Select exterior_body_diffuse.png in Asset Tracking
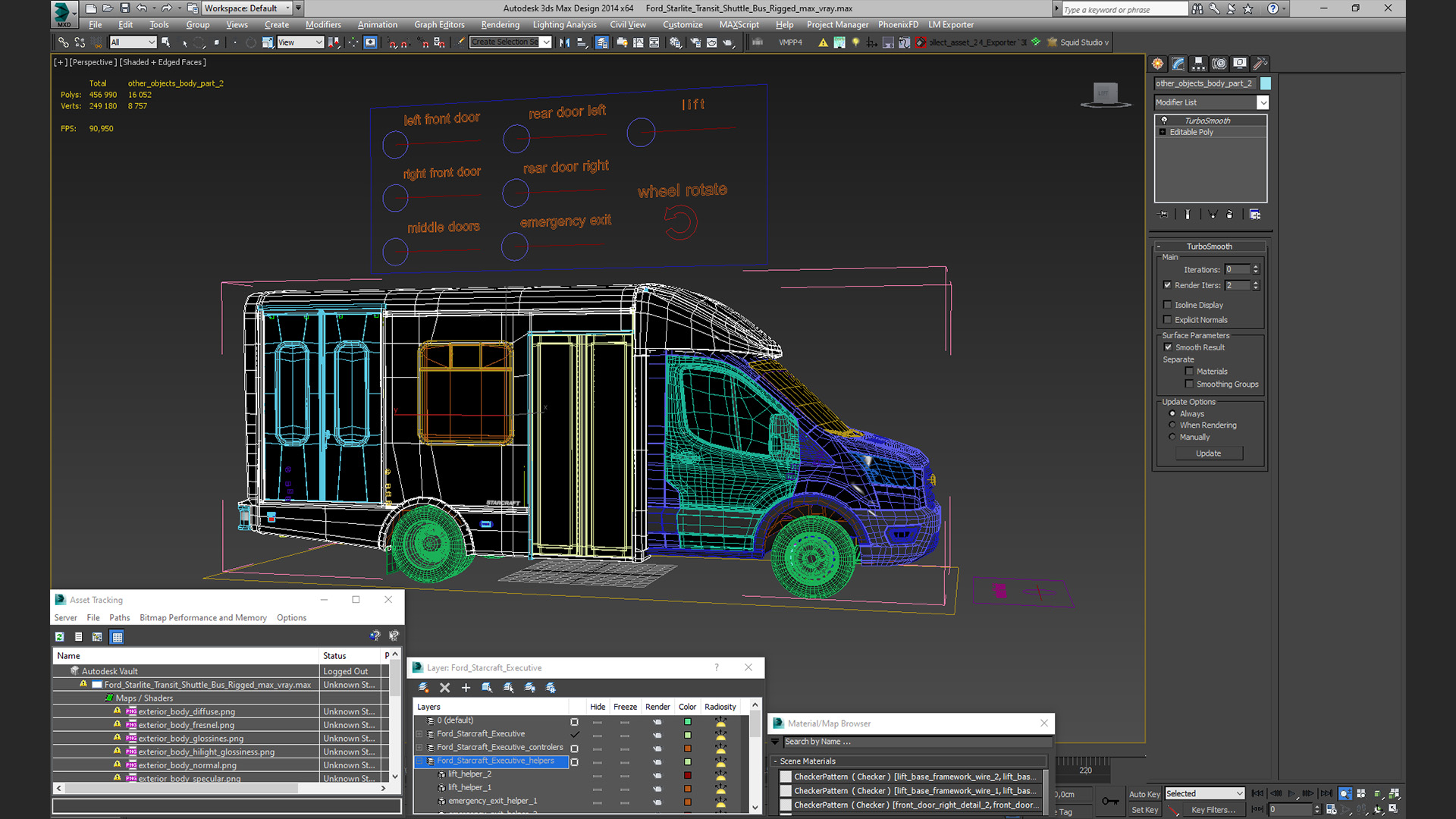 [187, 712]
